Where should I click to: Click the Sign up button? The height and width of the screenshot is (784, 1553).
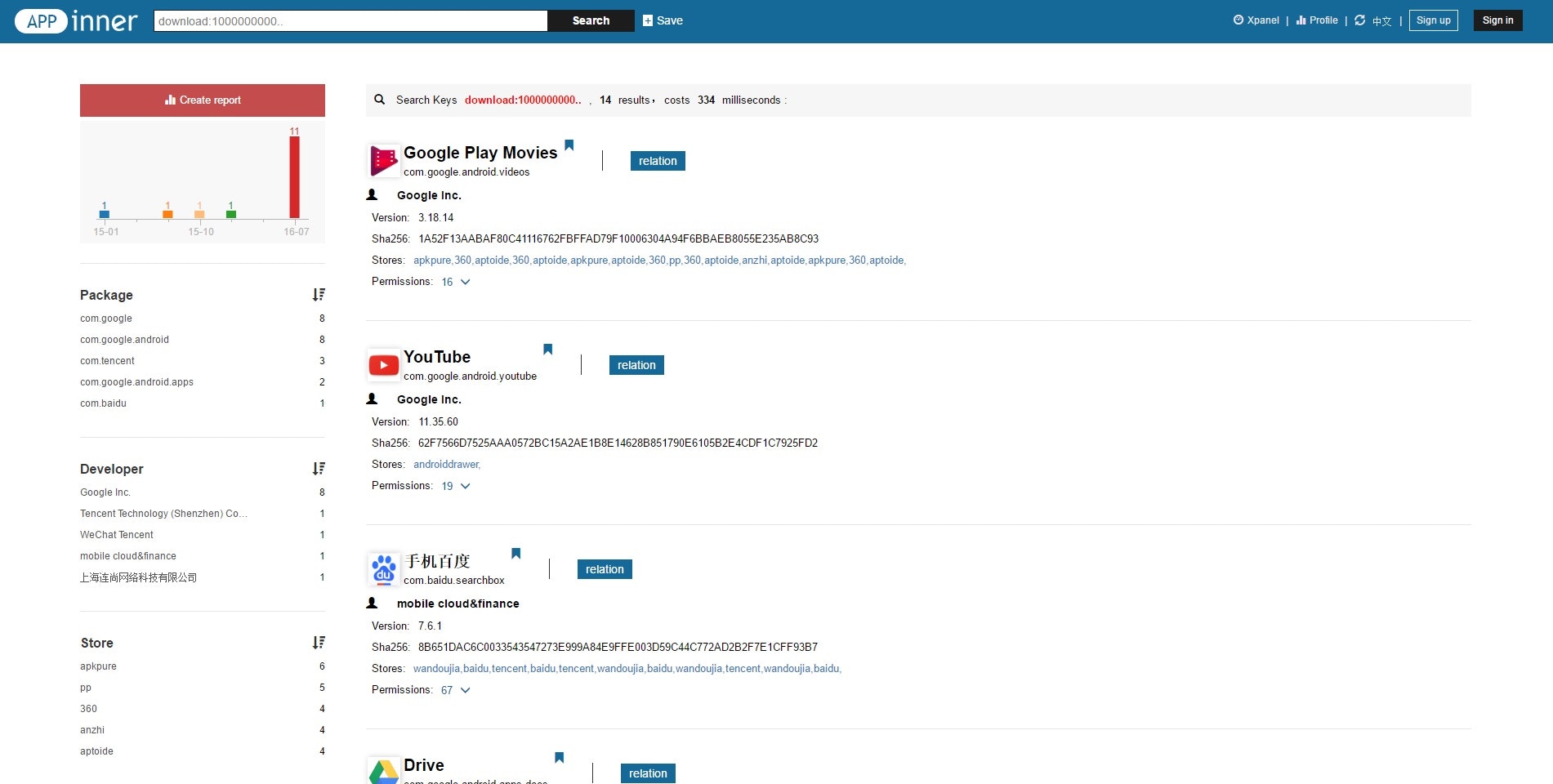pyautogui.click(x=1434, y=20)
